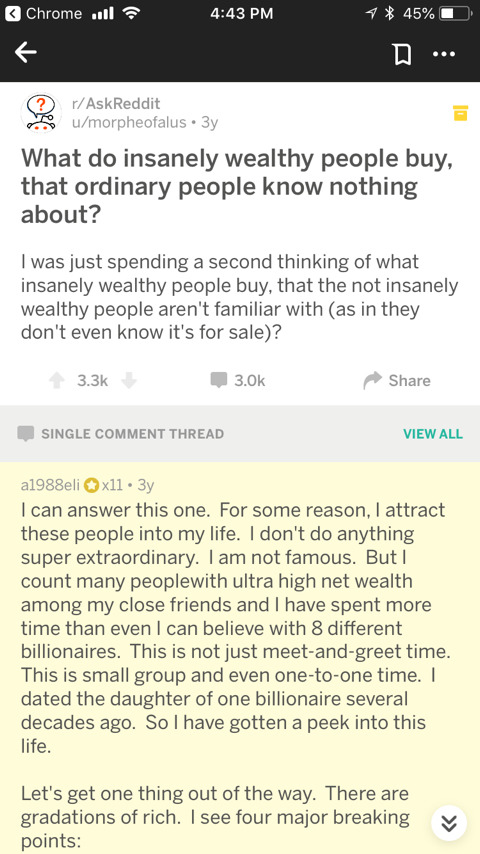Return to Chrome via status bar link

coord(45,14)
